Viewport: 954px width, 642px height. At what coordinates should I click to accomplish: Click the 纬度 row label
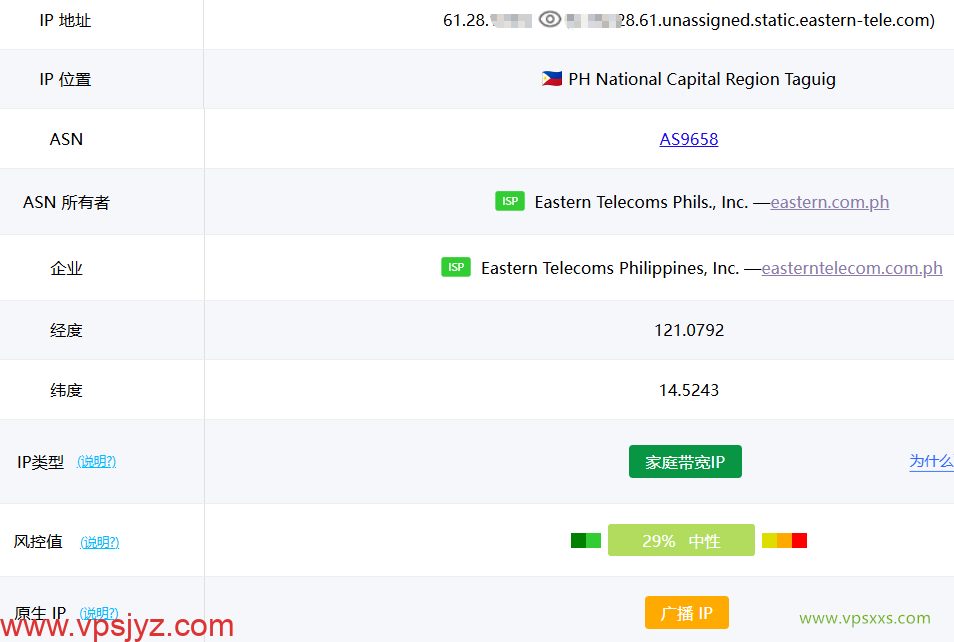pos(66,390)
